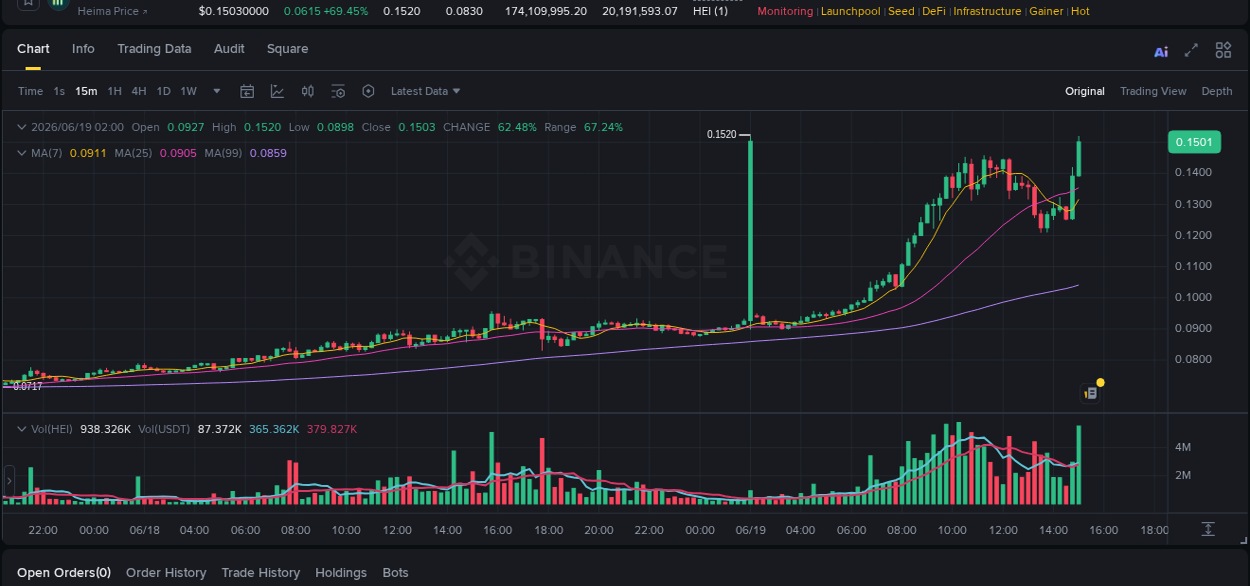The width and height of the screenshot is (1250, 586).
Task: Open the Bots tab
Action: pyautogui.click(x=396, y=573)
